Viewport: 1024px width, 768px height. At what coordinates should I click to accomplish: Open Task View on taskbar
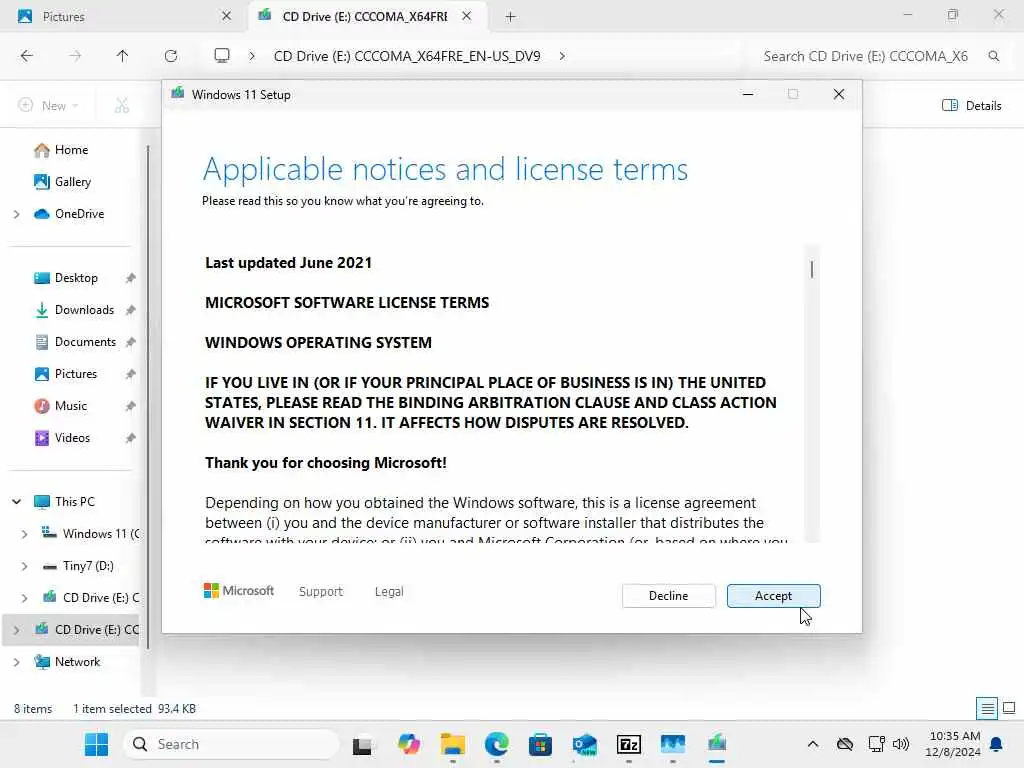point(364,744)
